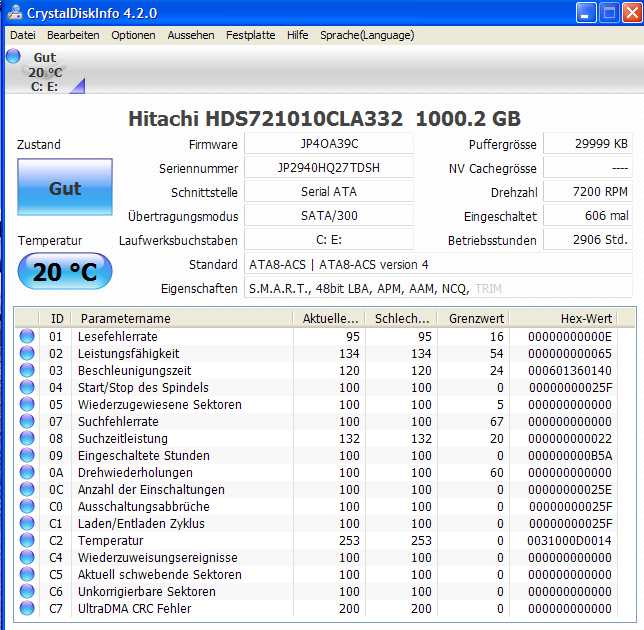This screenshot has width=644, height=630.
Task: Select the UltraDMA CRC Fehler text
Action: [135, 609]
